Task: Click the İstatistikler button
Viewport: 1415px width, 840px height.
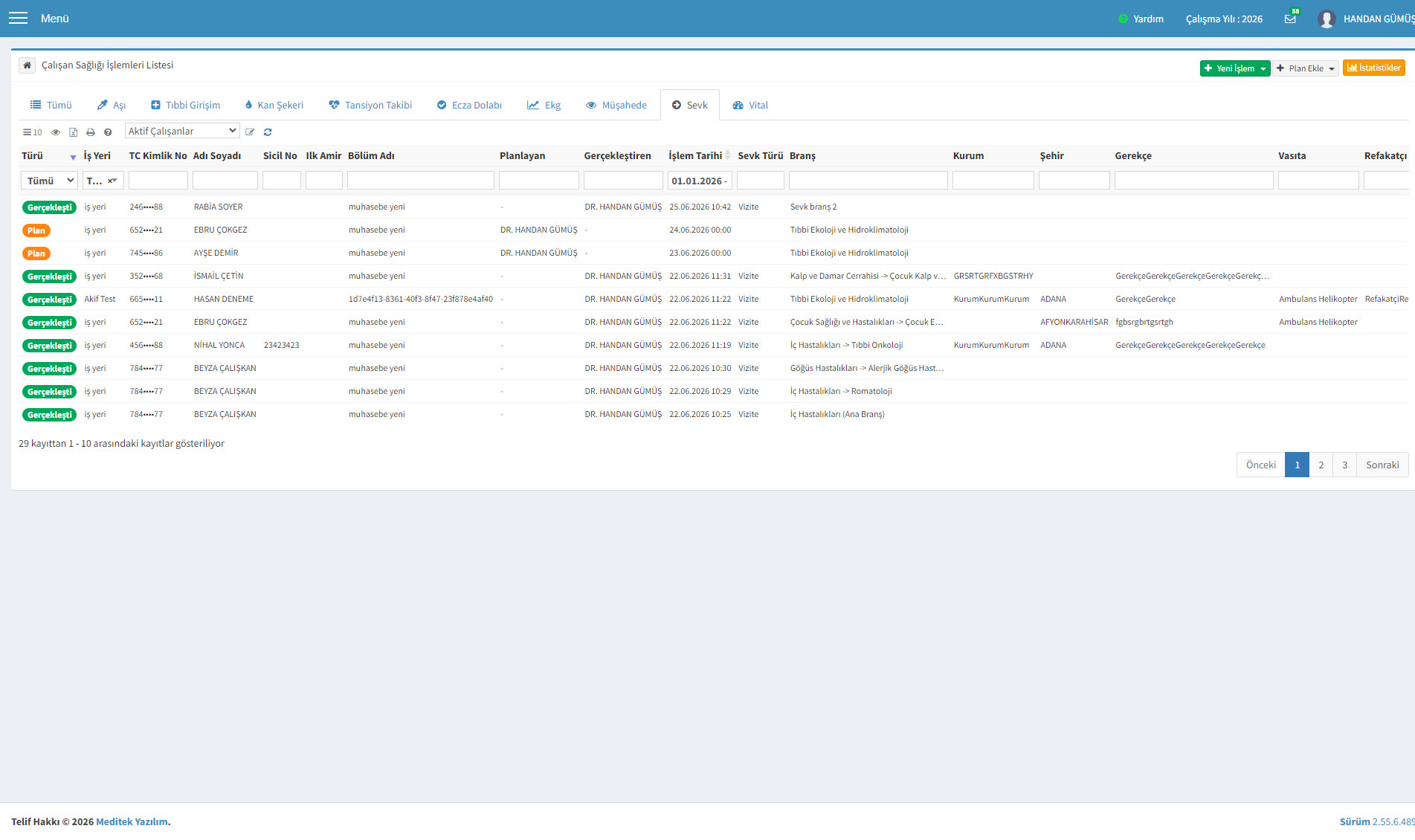Action: coord(1374,68)
